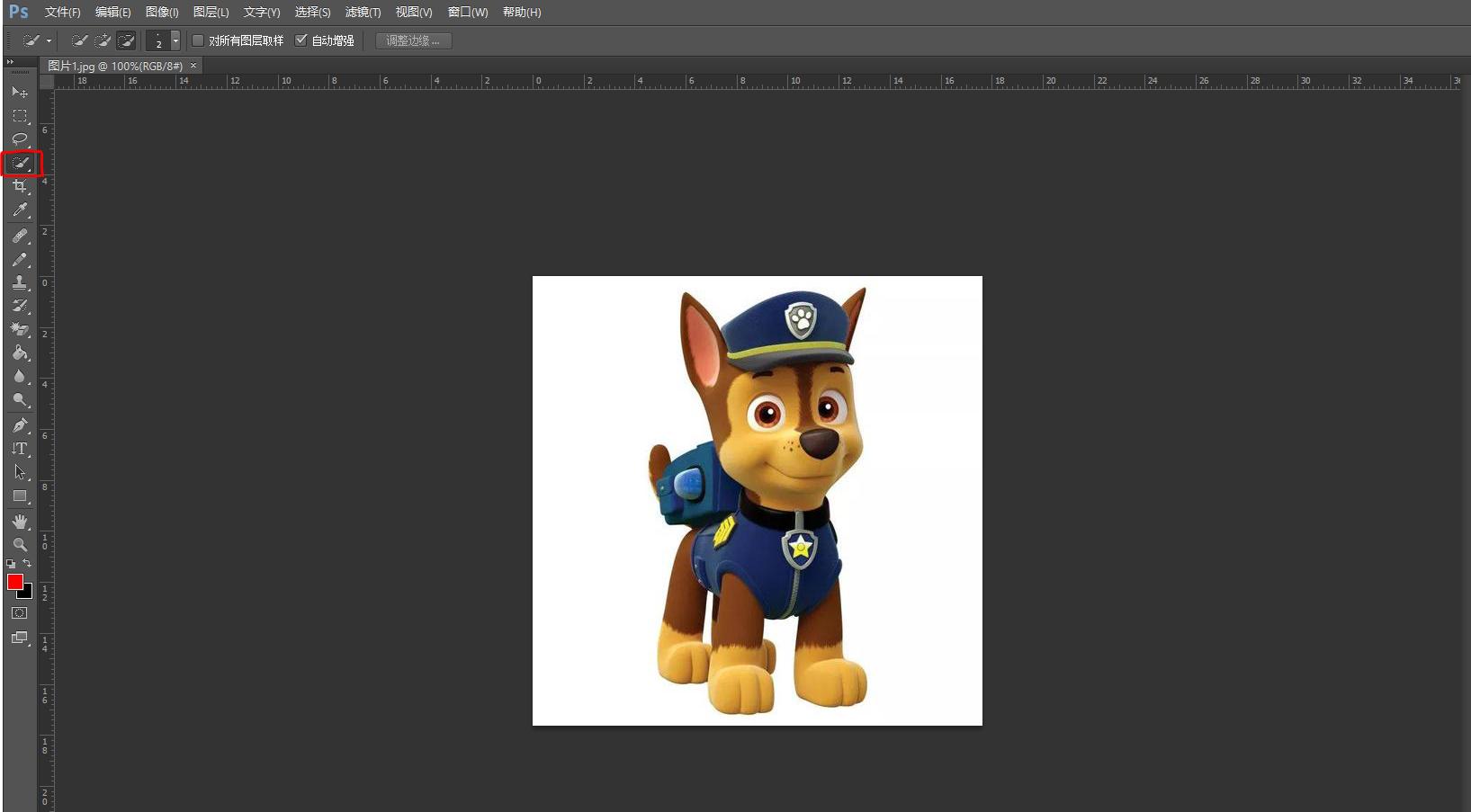This screenshot has height=812, width=1471.
Task: Close the 图片1.jpg document tab
Action: [193, 66]
